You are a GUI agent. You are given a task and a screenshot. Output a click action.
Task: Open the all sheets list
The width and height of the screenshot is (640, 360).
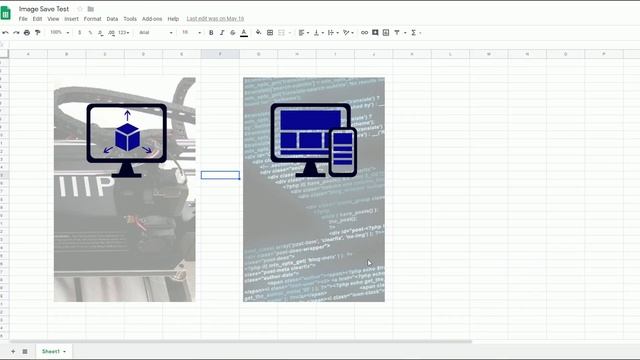coord(25,351)
